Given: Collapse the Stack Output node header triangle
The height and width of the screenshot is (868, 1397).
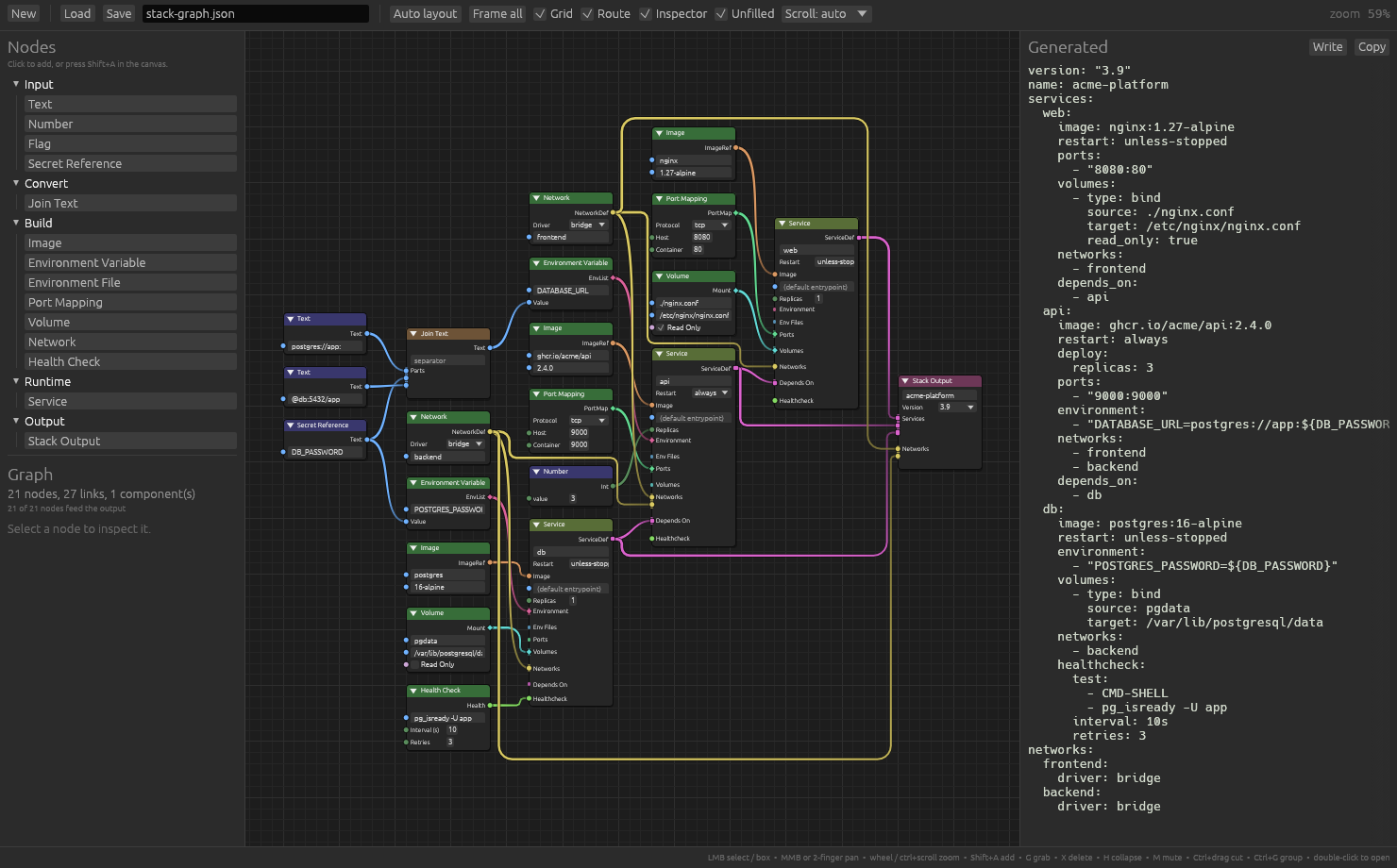Looking at the screenshot, I should click(x=905, y=381).
